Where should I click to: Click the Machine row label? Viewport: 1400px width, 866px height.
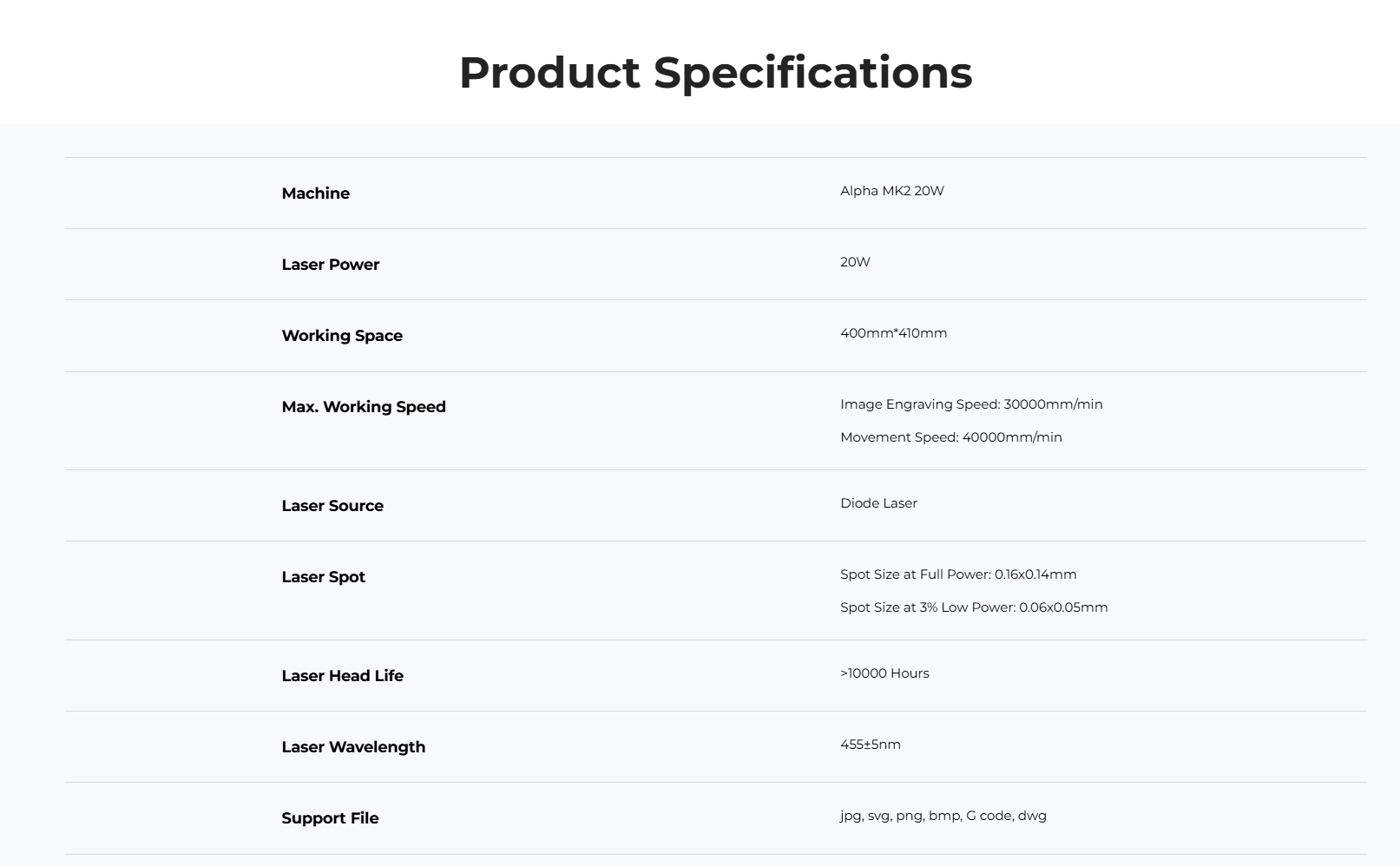point(315,194)
